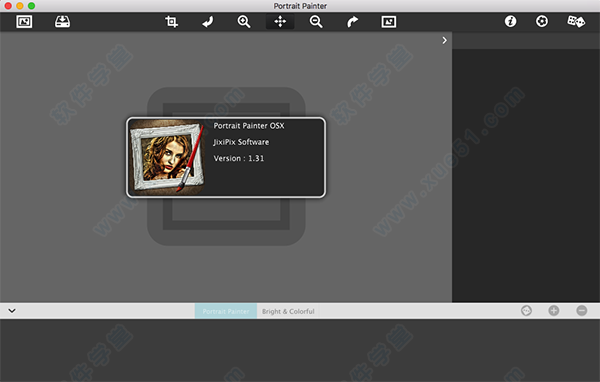Image resolution: width=600 pixels, height=382 pixels.
Task: Open the info/about icon
Action: click(x=510, y=21)
